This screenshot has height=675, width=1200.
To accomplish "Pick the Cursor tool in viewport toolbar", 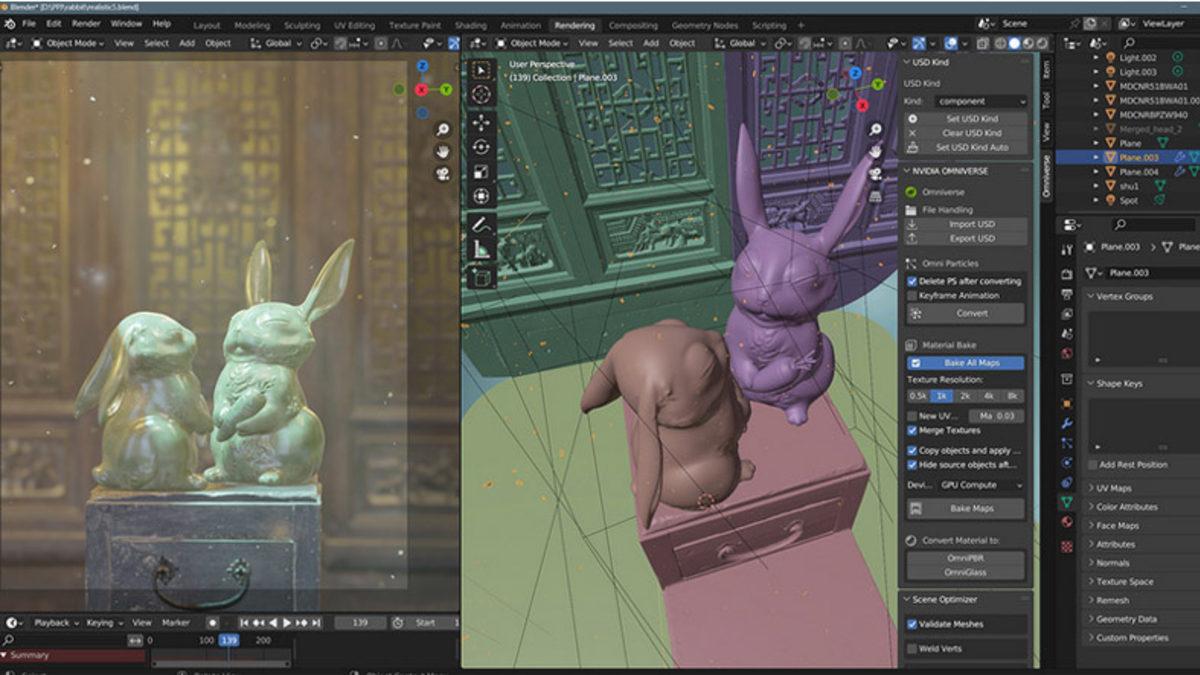I will tap(481, 94).
